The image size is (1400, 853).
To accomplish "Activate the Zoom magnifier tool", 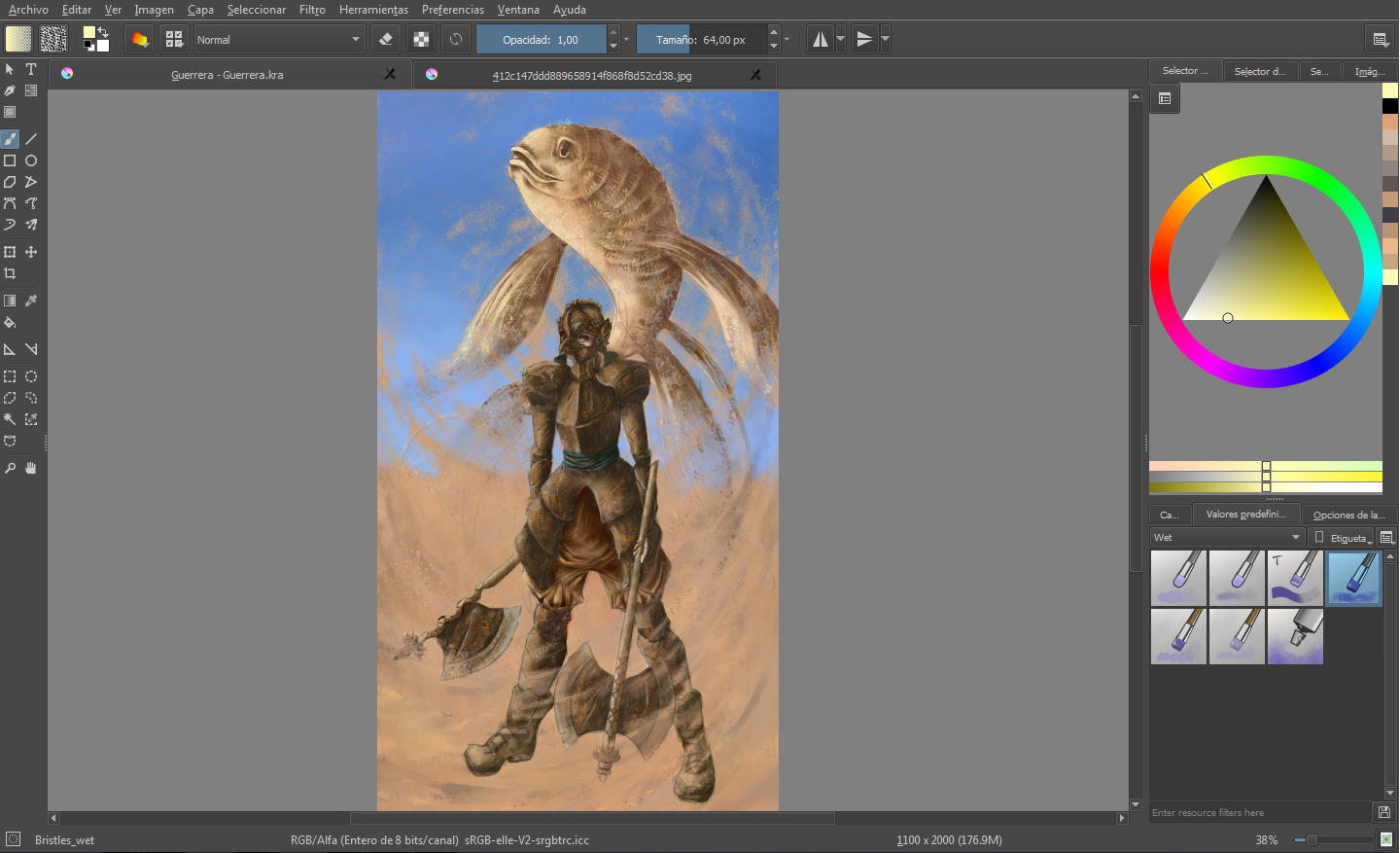I will [x=10, y=468].
